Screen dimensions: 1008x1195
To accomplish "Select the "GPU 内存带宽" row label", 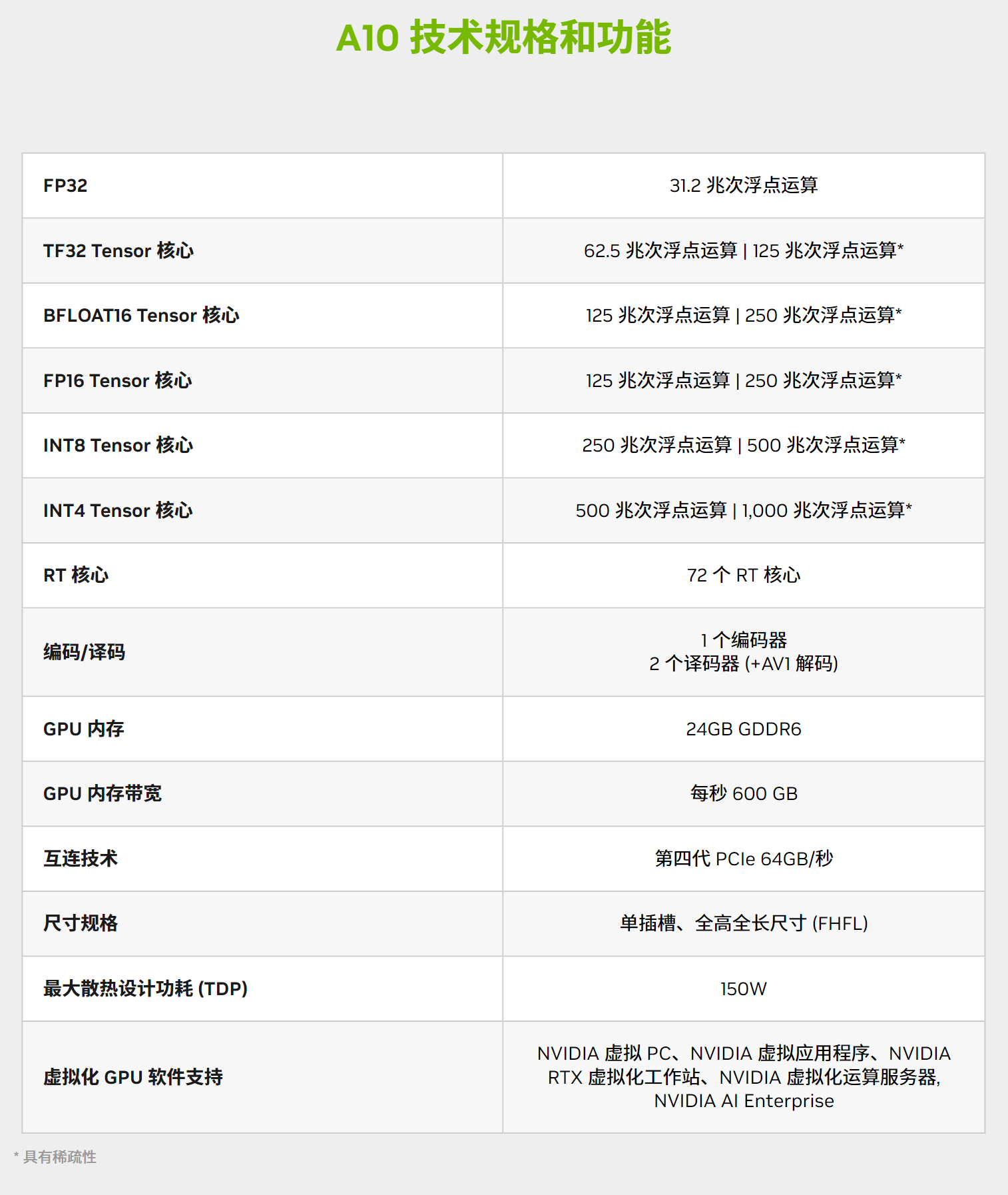I will coord(103,793).
